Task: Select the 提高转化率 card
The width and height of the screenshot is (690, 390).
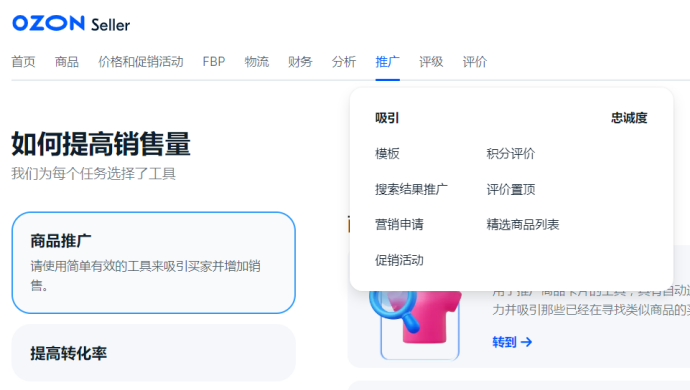Action: 154,353
